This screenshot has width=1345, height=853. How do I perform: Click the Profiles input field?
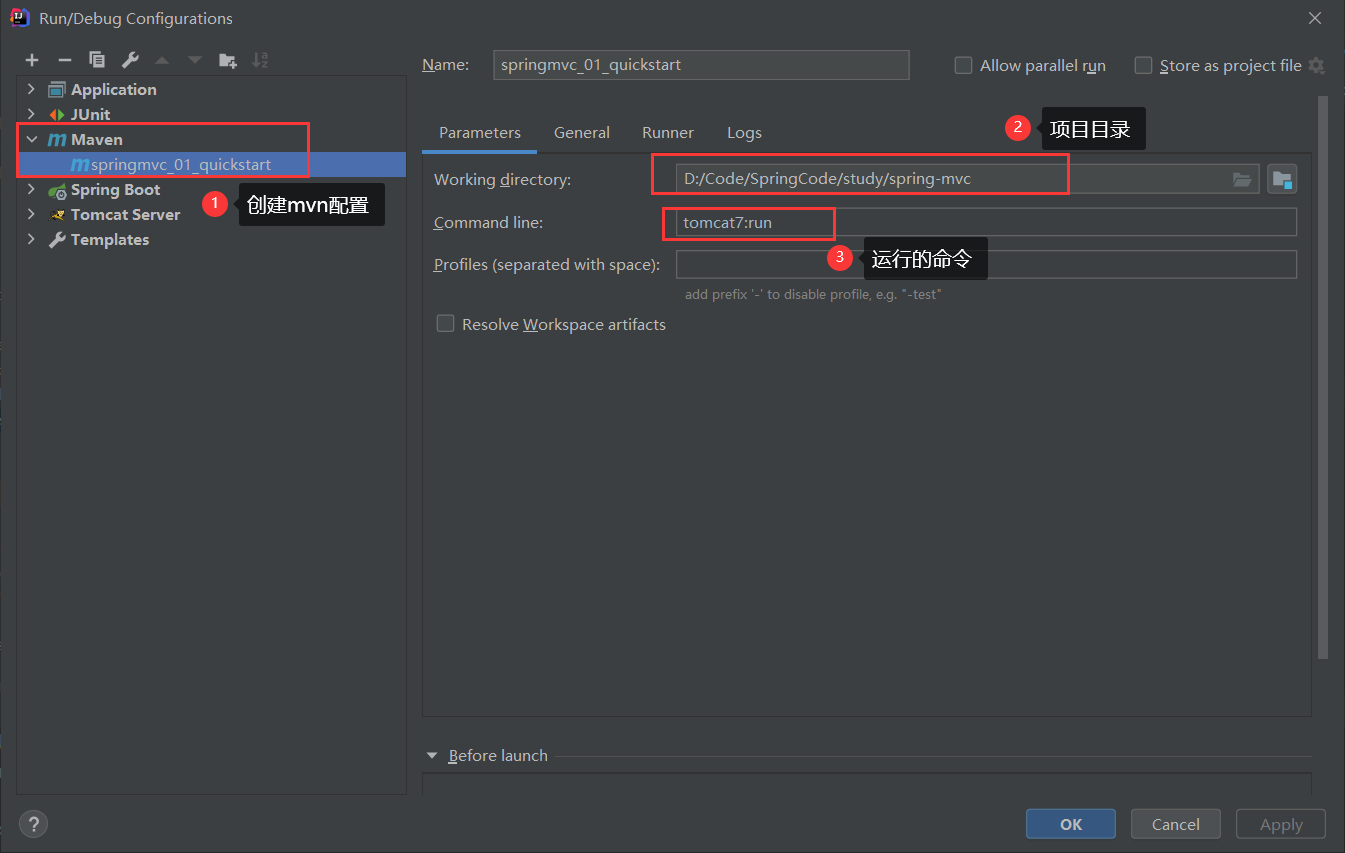986,264
